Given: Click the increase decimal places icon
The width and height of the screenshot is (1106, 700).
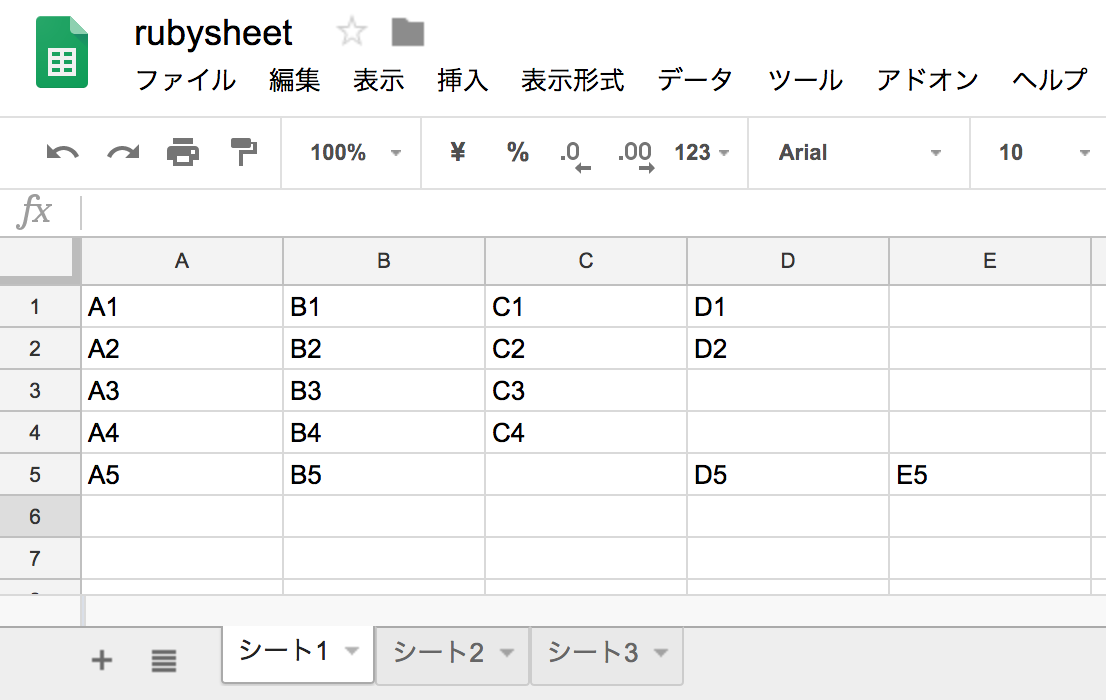Looking at the screenshot, I should (638, 153).
